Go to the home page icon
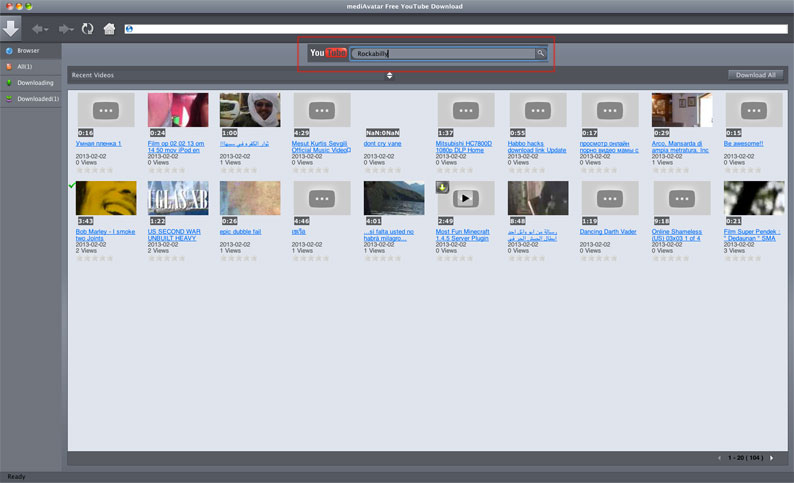794x483 pixels. [x=109, y=29]
